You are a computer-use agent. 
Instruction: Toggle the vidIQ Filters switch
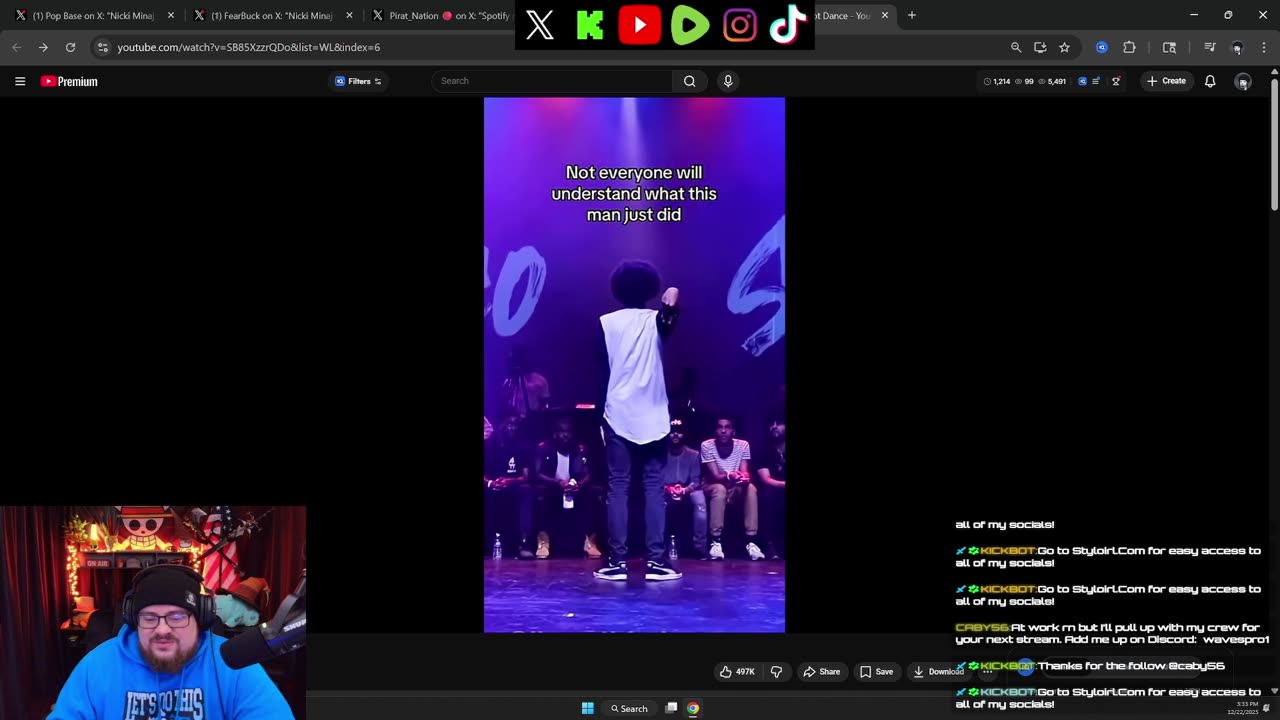(x=358, y=81)
